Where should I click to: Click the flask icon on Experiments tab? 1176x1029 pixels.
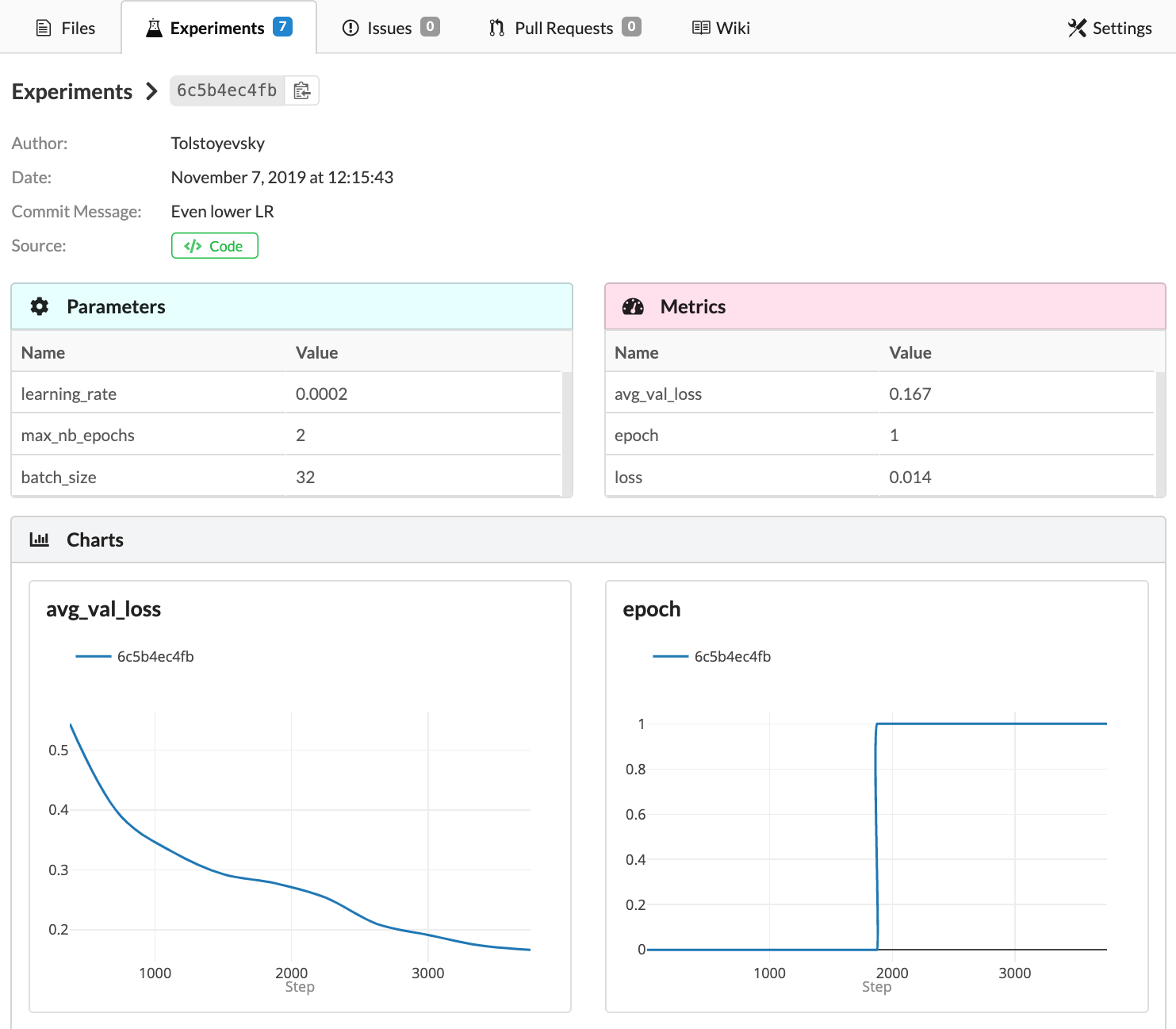tap(154, 28)
